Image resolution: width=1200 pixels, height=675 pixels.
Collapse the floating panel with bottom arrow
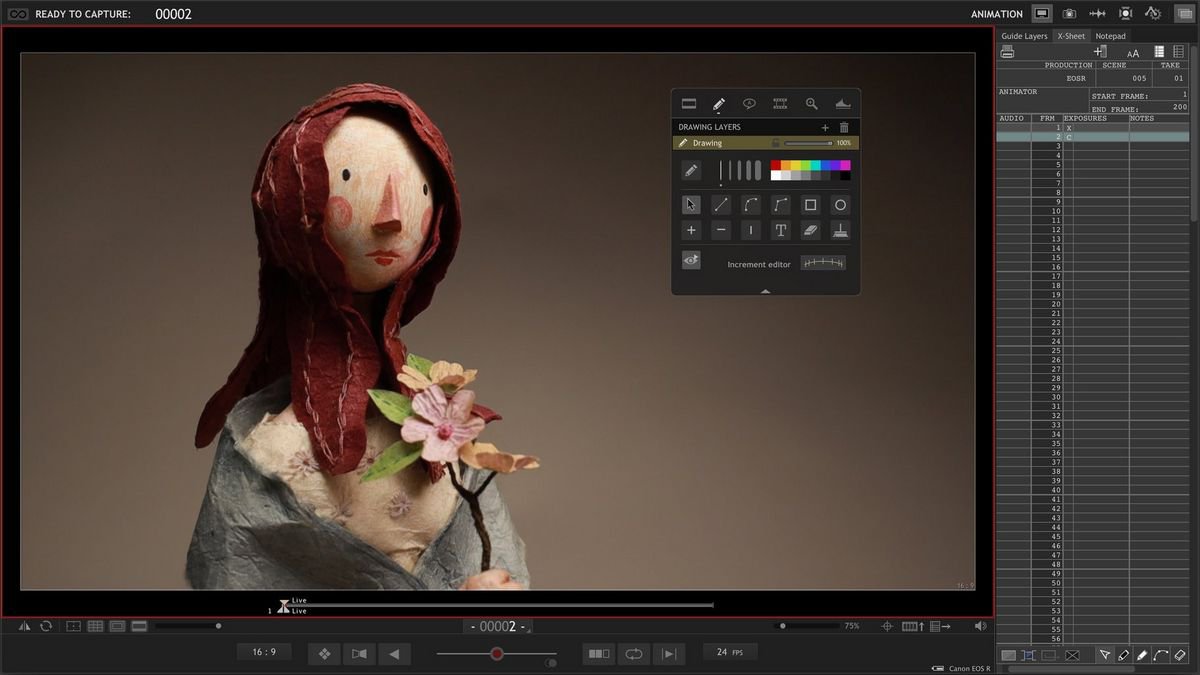765,291
